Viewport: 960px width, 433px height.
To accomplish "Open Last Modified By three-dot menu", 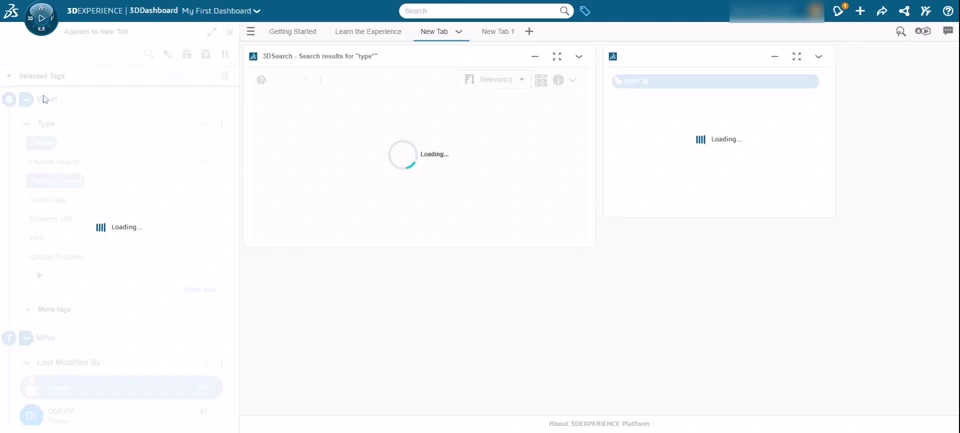I will (x=222, y=363).
